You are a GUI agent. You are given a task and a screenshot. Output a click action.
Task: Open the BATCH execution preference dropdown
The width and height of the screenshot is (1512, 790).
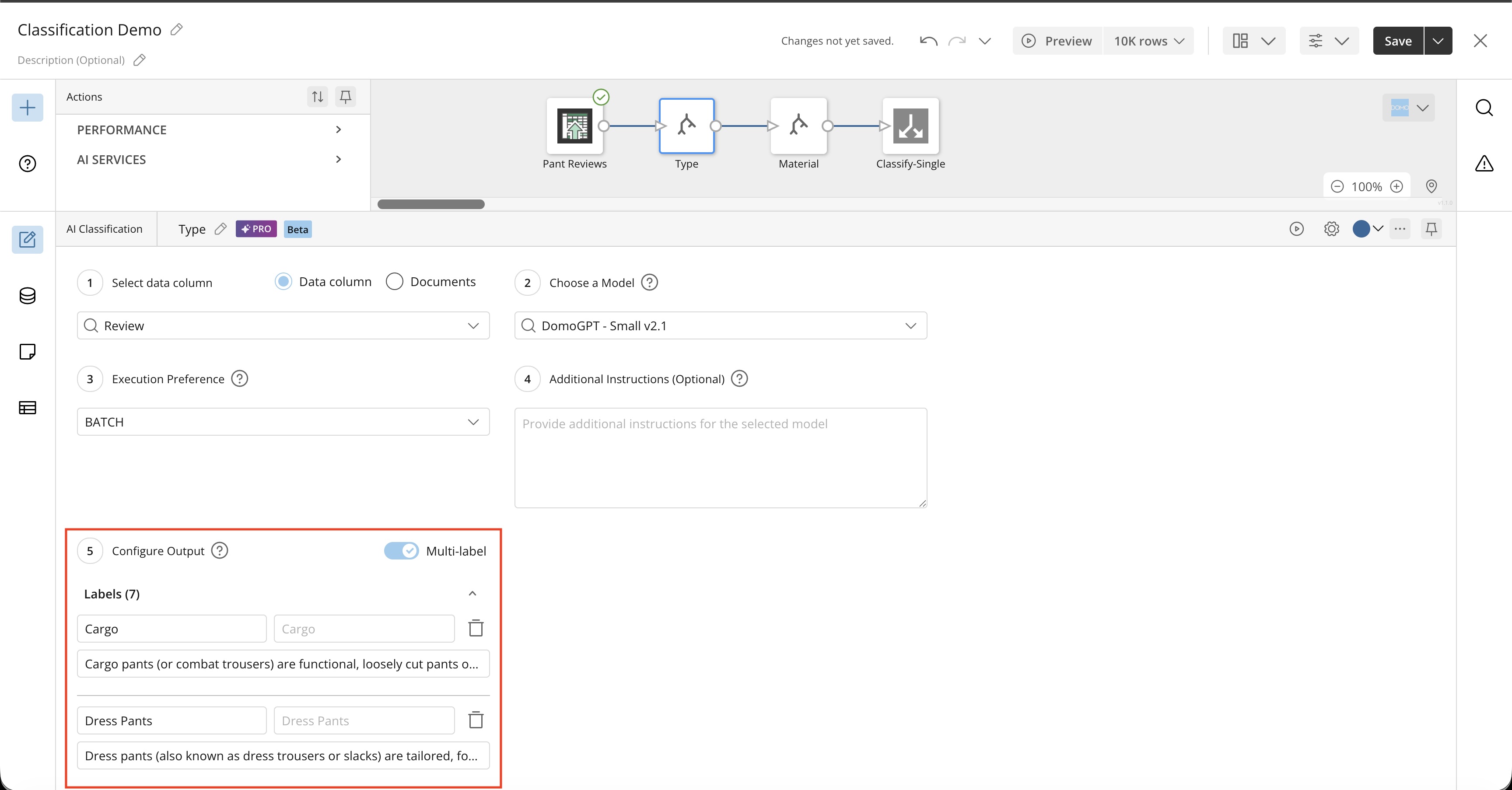283,421
